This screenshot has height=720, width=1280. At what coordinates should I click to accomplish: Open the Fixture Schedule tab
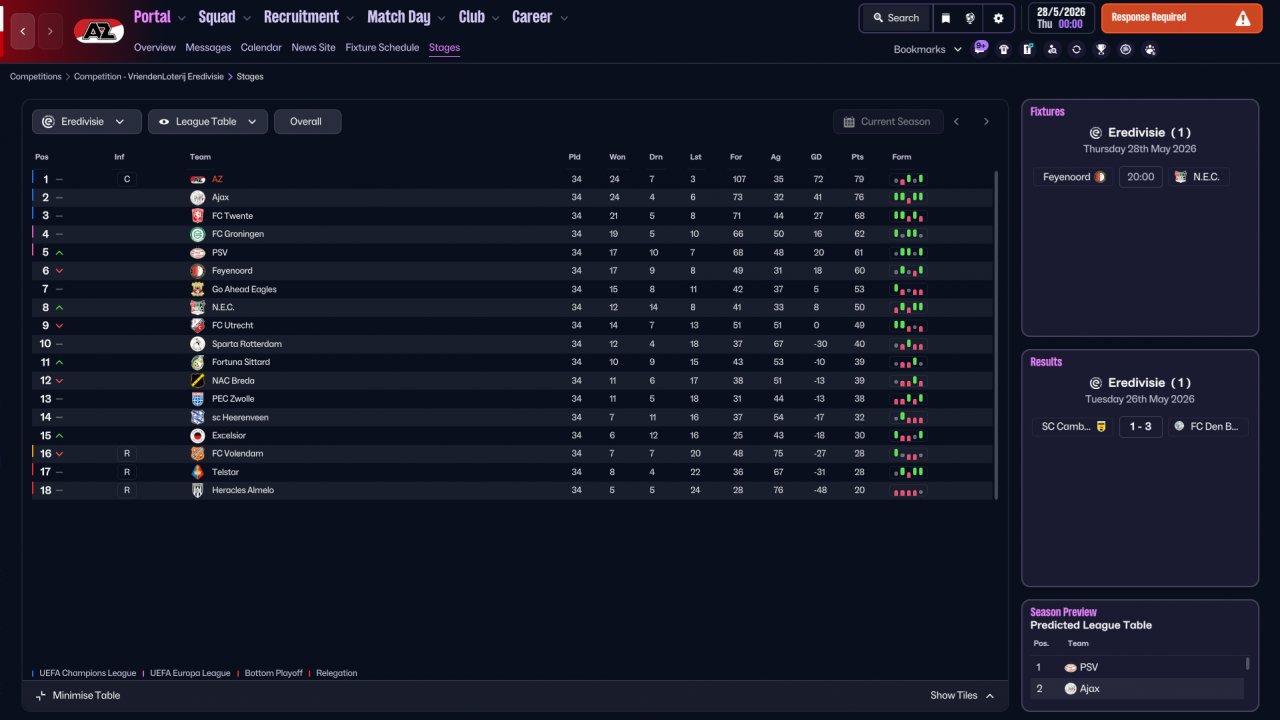tap(382, 47)
